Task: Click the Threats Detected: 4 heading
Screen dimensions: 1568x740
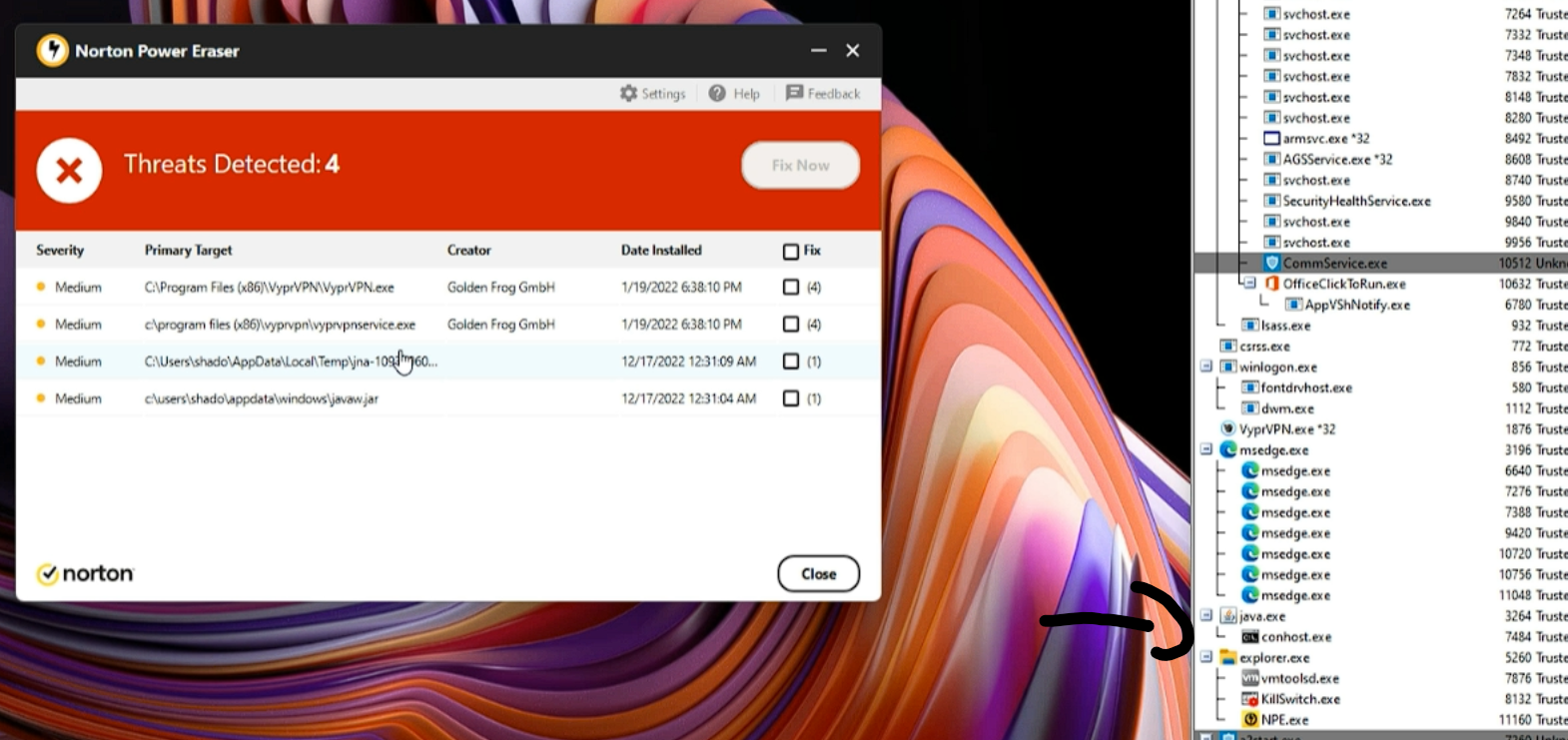Action: pos(232,165)
